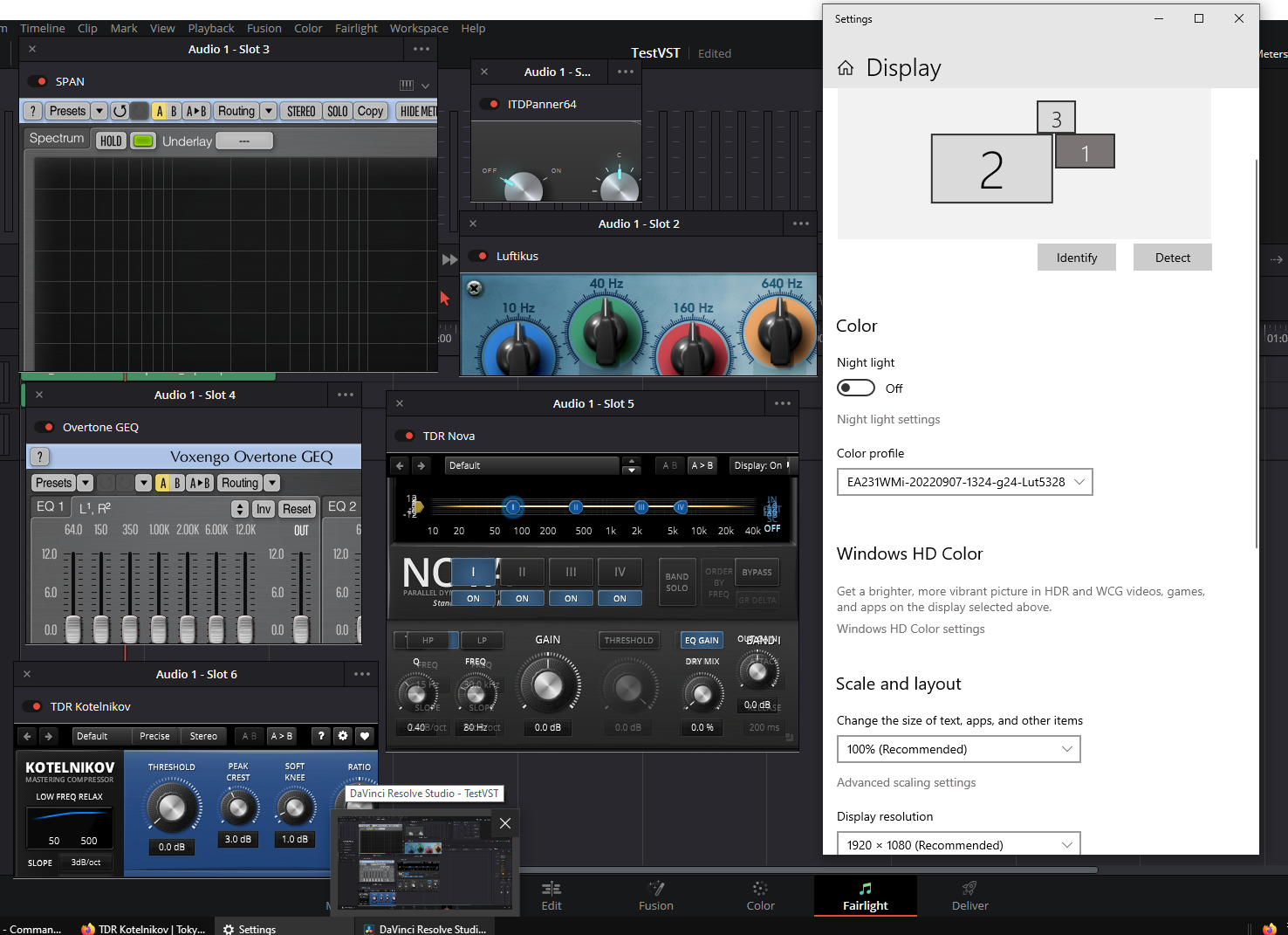Viewport: 1288px width, 935px height.
Task: Open Slot 4 Overtone GEQ three-dots menu
Action: pos(346,395)
